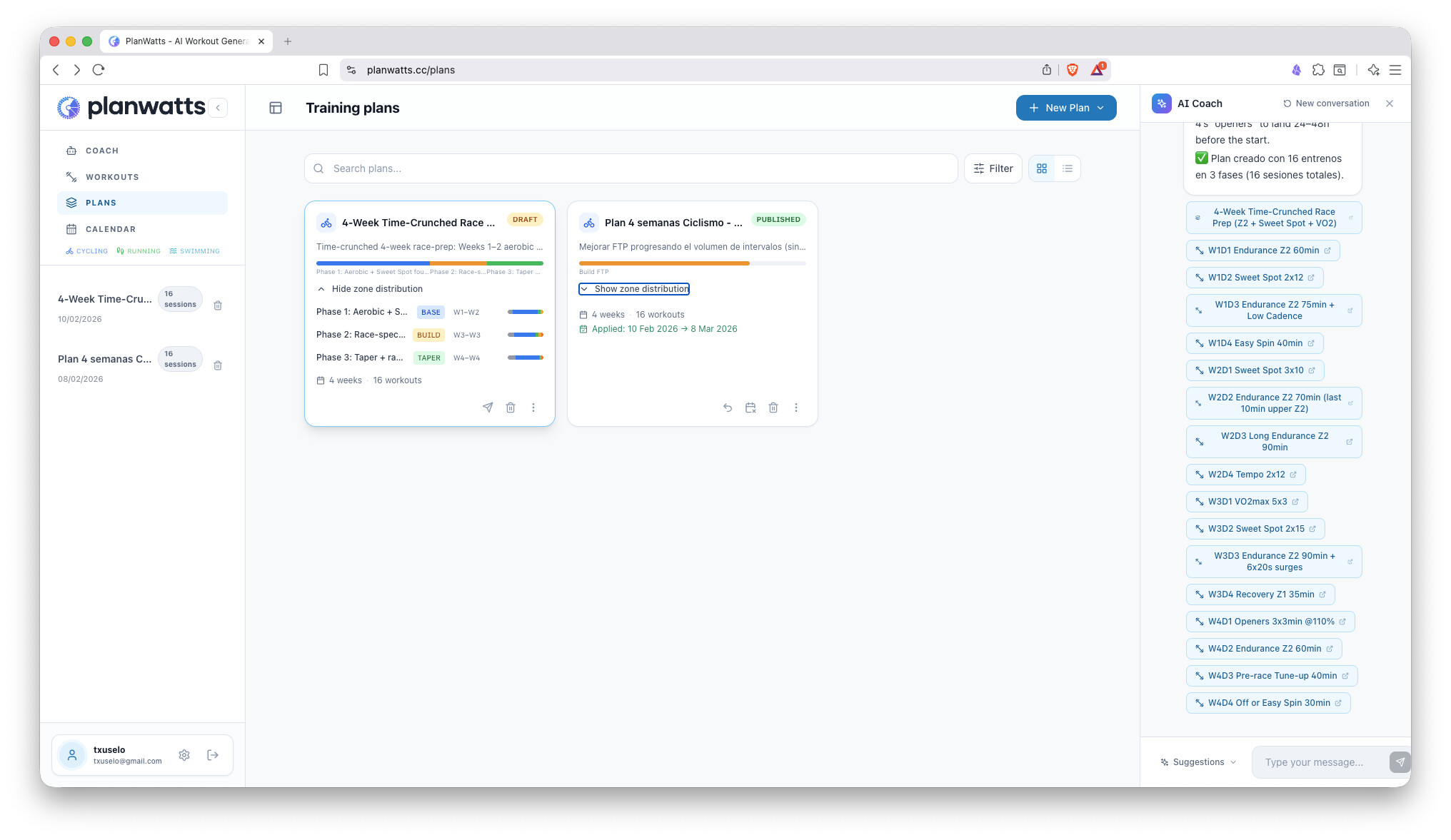Unpublish the Plan 4 semanas Ciclismo plan
Image resolution: width=1451 pixels, height=840 pixels.
728,408
